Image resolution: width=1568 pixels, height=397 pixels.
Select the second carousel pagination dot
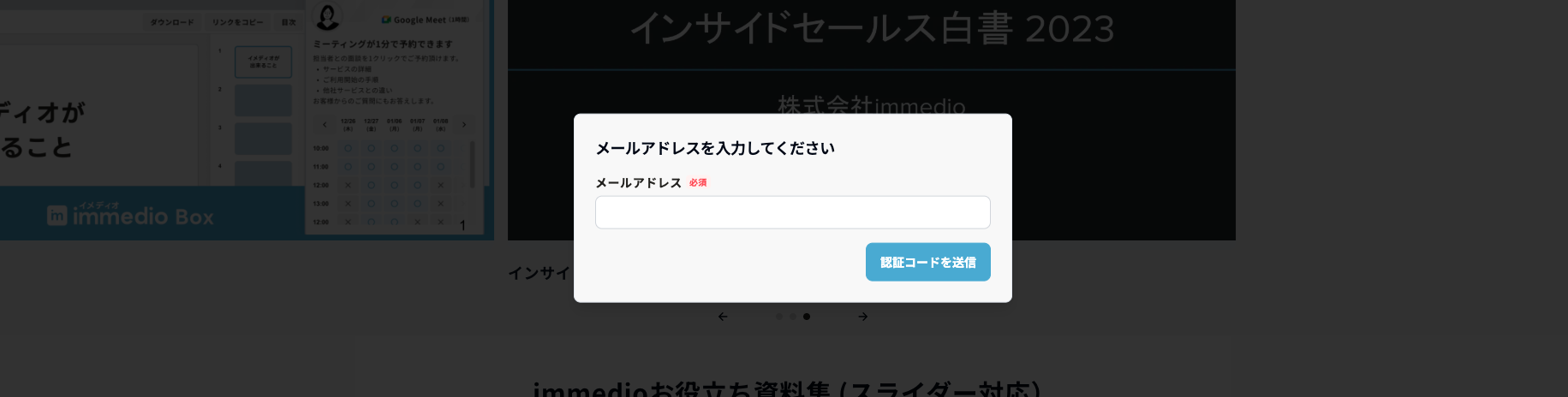pos(792,317)
